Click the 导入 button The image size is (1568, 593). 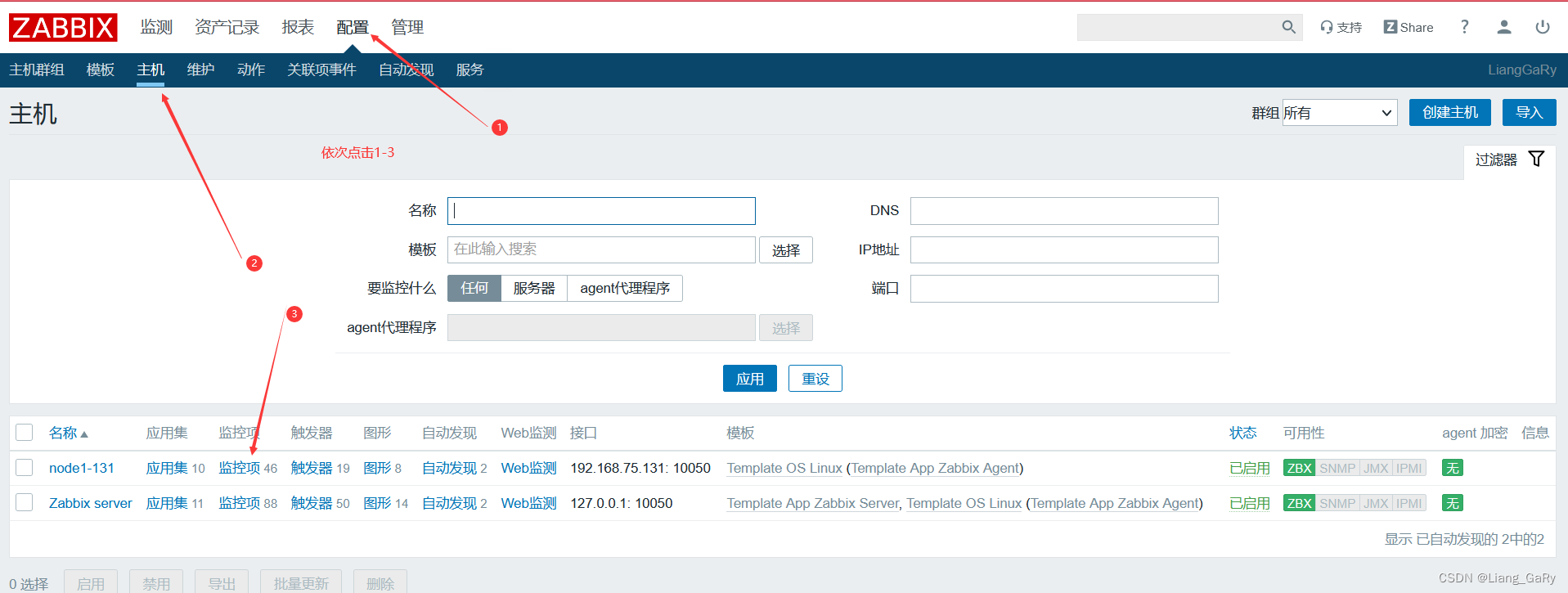click(x=1529, y=113)
